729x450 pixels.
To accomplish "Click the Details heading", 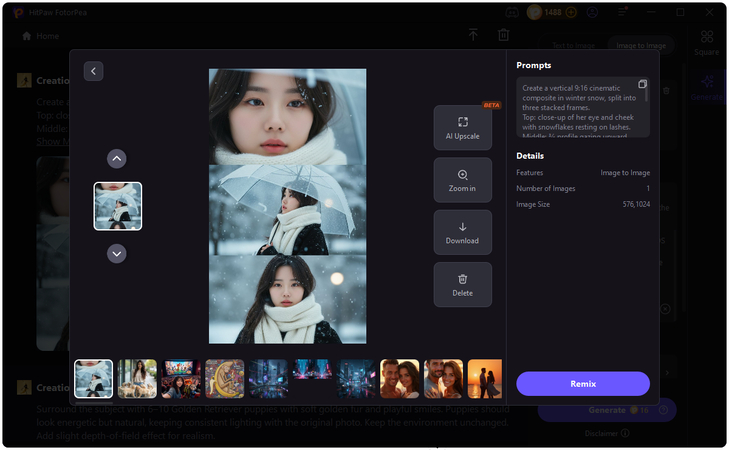I will (530, 156).
